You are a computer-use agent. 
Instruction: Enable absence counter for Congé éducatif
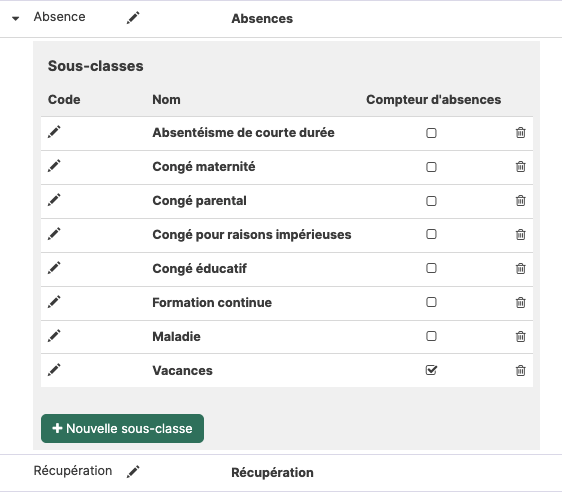click(431, 268)
